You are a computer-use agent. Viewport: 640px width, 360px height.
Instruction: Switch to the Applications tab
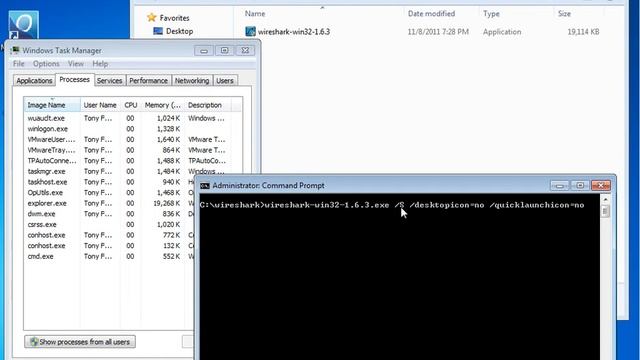point(34,80)
